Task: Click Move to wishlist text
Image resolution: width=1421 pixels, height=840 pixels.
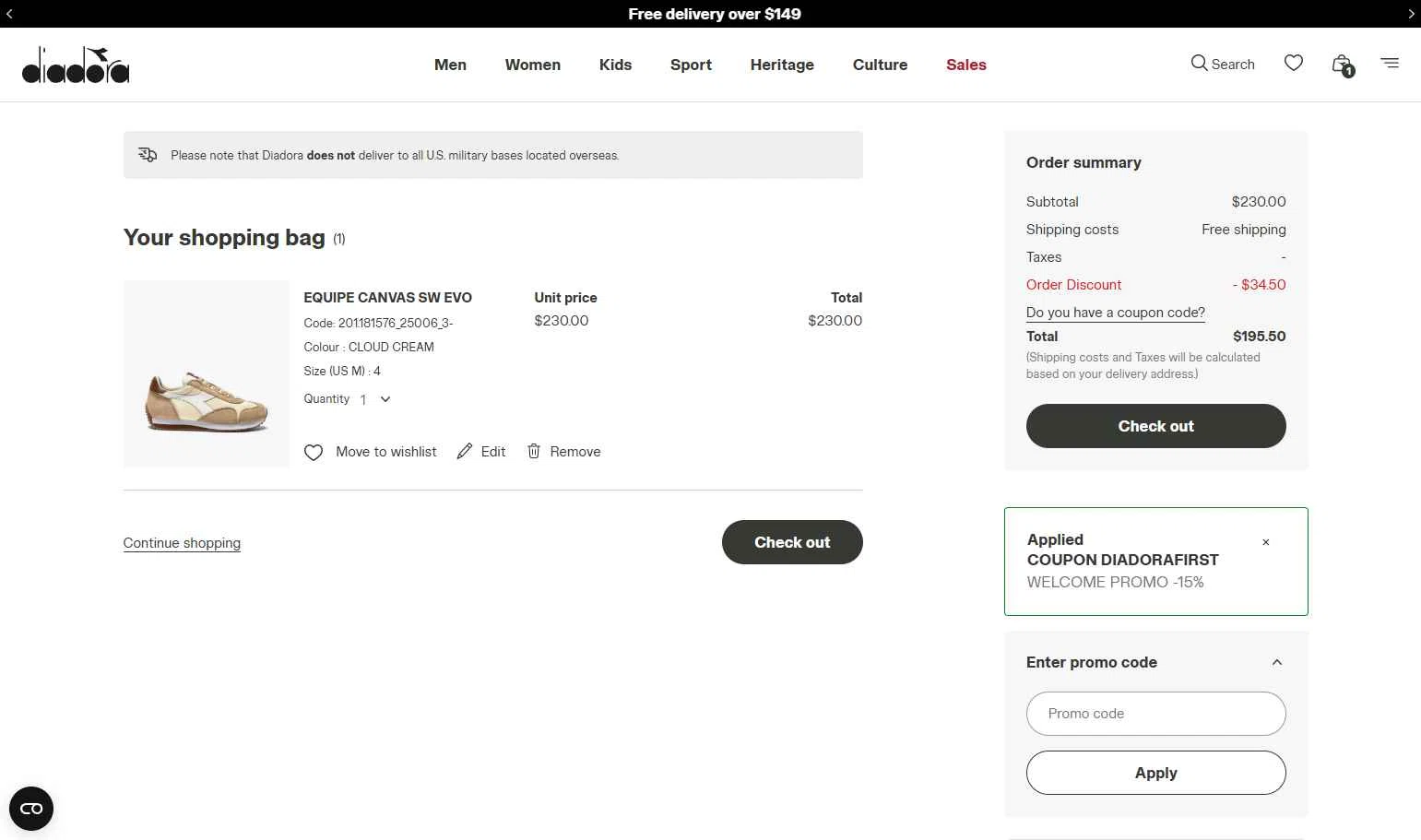Action: [386, 452]
